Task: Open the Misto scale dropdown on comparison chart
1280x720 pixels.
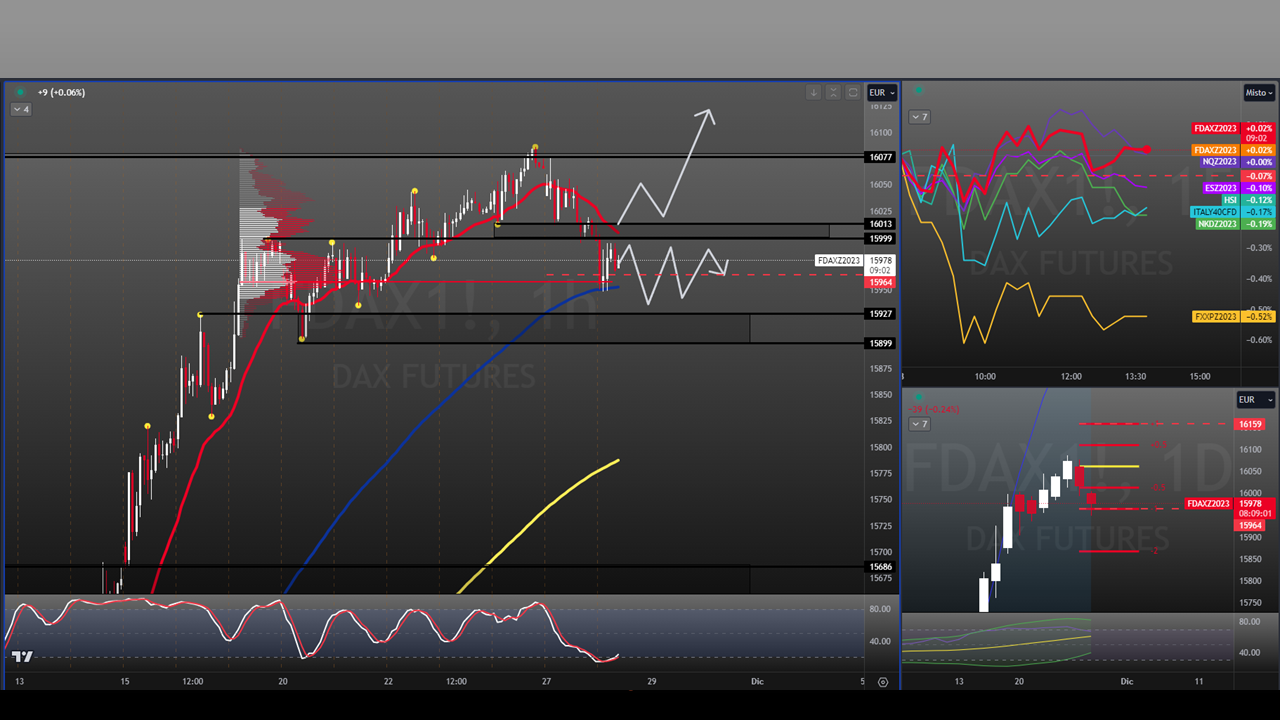Action: [1259, 92]
